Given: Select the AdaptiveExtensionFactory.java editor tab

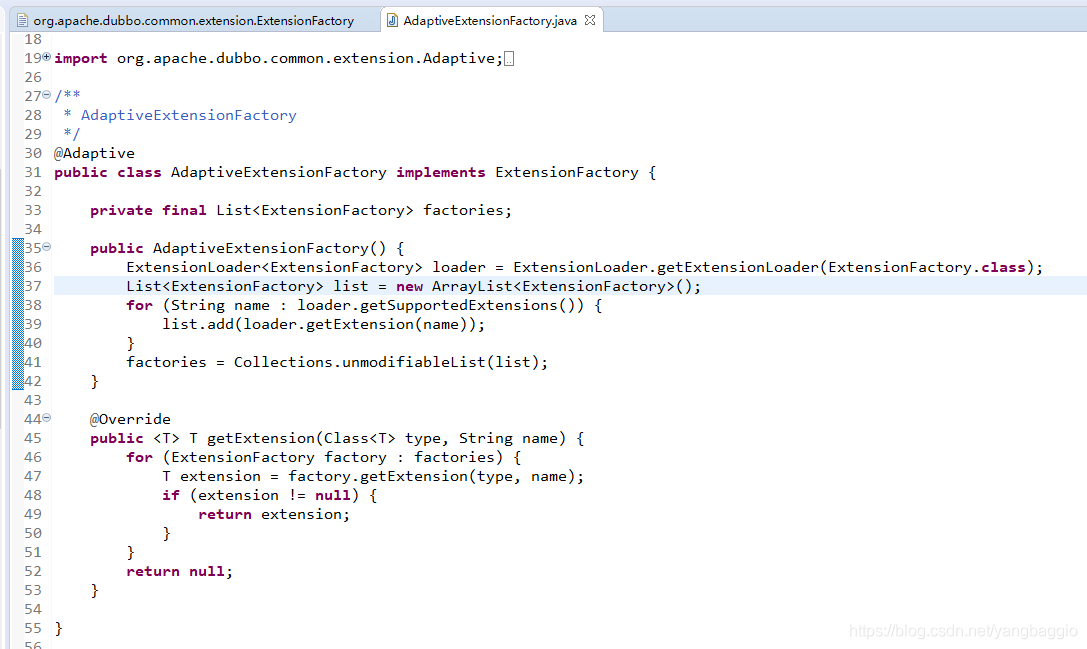Looking at the screenshot, I should tap(489, 21).
